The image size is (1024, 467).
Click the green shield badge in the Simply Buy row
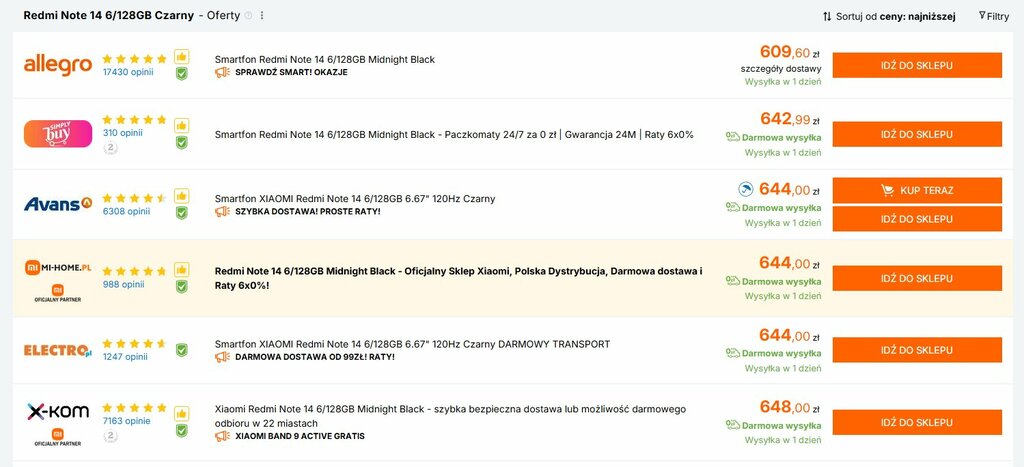[x=182, y=142]
